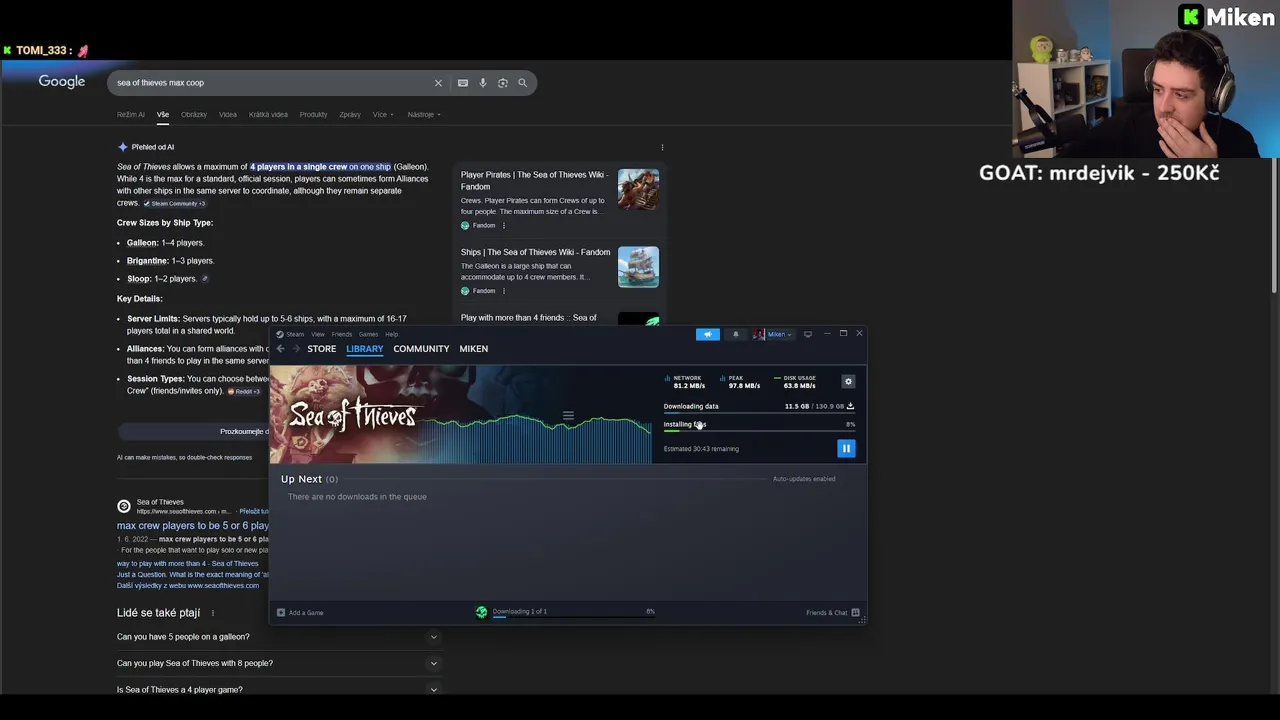Open options dots under the Ships result

click(503, 291)
